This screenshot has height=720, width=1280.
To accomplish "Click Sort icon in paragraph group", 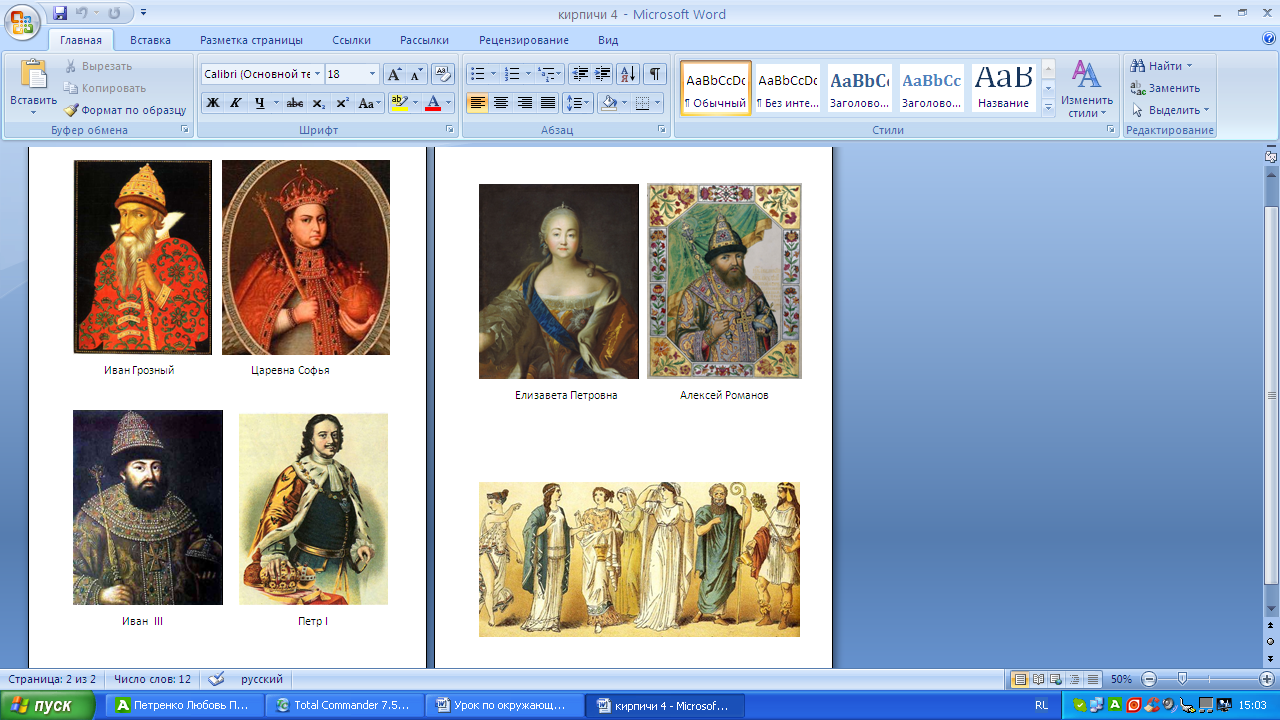I will click(x=628, y=74).
